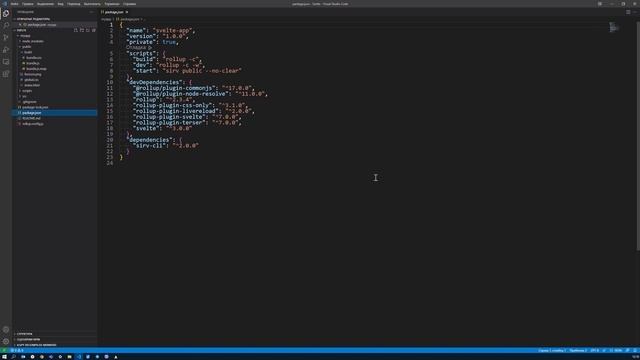The image size is (640, 360).
Task: Open the Terminal (Терминал) menu
Action: coord(112,4)
